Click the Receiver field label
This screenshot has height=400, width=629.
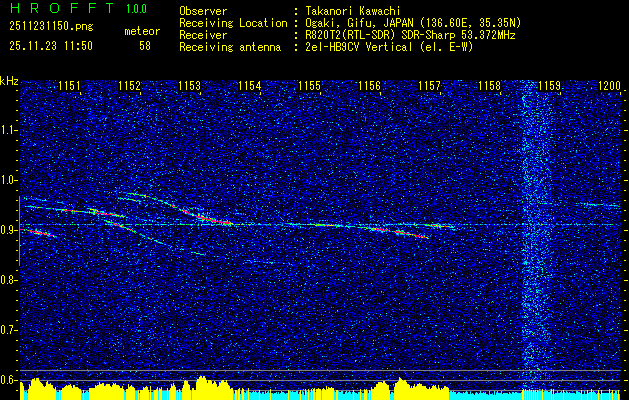203,35
